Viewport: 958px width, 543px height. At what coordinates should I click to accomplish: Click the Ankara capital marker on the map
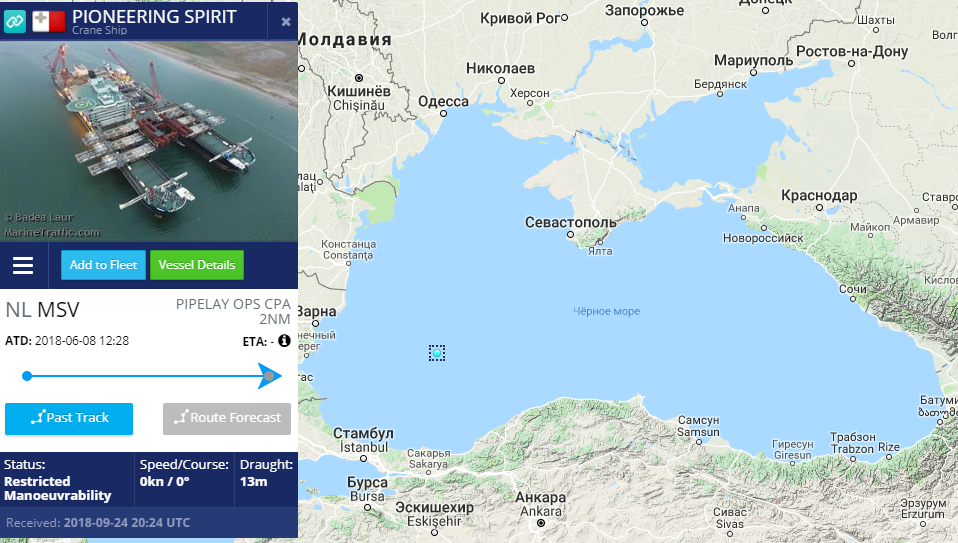tap(541, 523)
